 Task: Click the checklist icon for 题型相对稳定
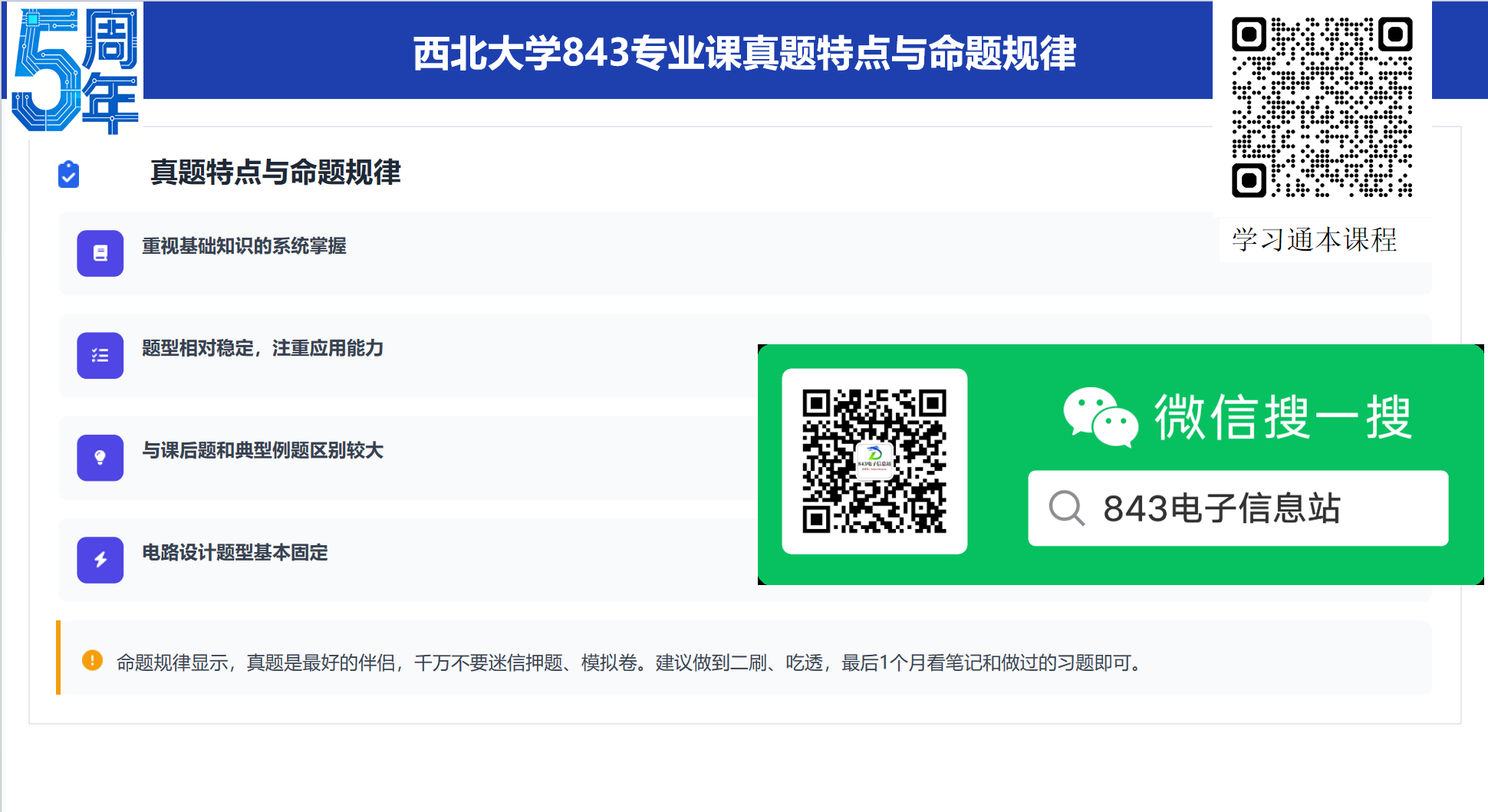[100, 355]
